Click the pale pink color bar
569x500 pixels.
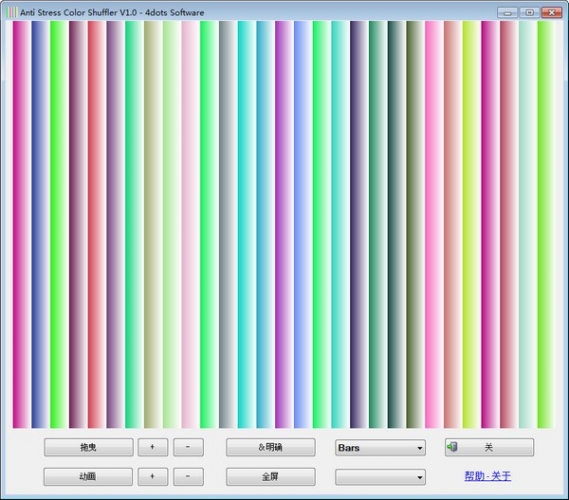(190, 224)
